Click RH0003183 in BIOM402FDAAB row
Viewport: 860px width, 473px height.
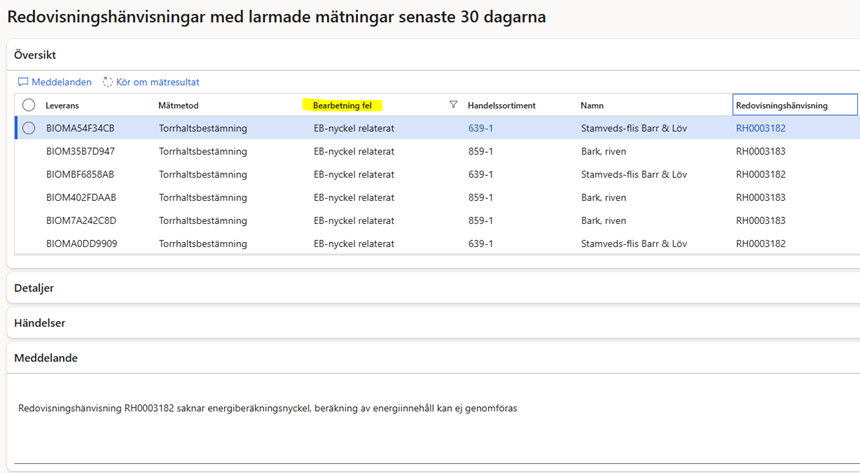[761, 198]
